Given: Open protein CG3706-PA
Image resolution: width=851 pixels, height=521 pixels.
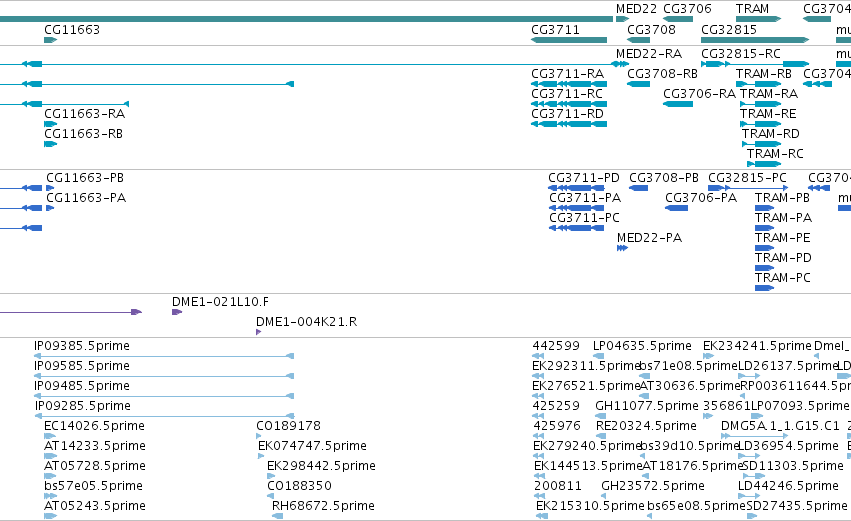Looking at the screenshot, I should [x=701, y=198].
